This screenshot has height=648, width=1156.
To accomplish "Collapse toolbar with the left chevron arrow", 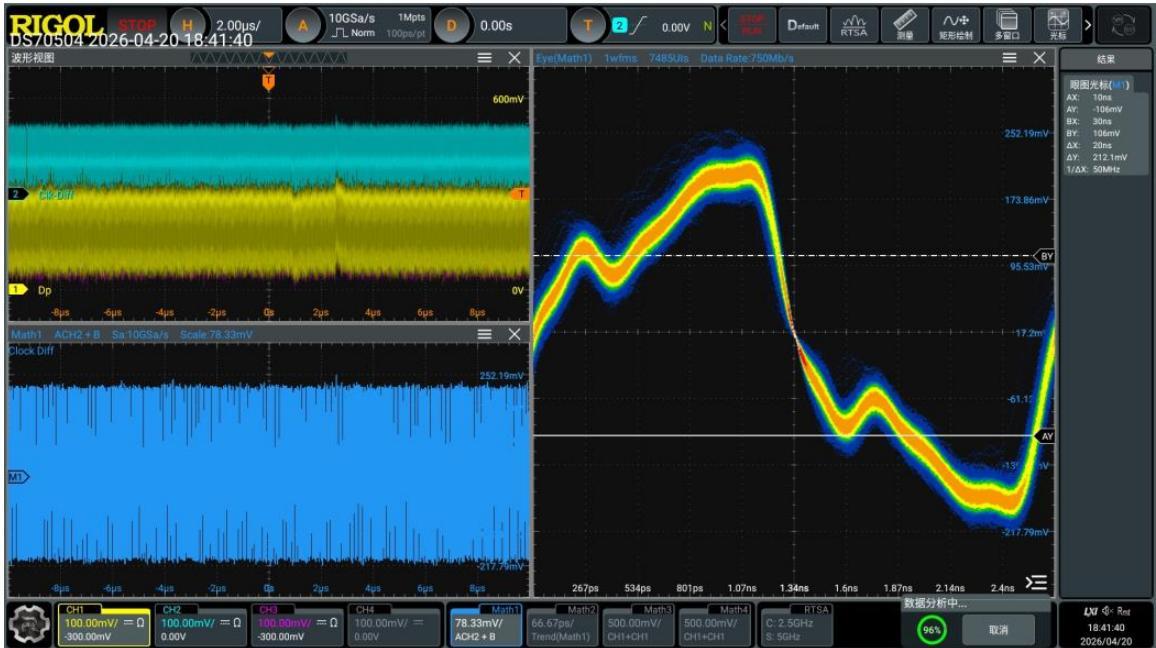I will pos(723,25).
